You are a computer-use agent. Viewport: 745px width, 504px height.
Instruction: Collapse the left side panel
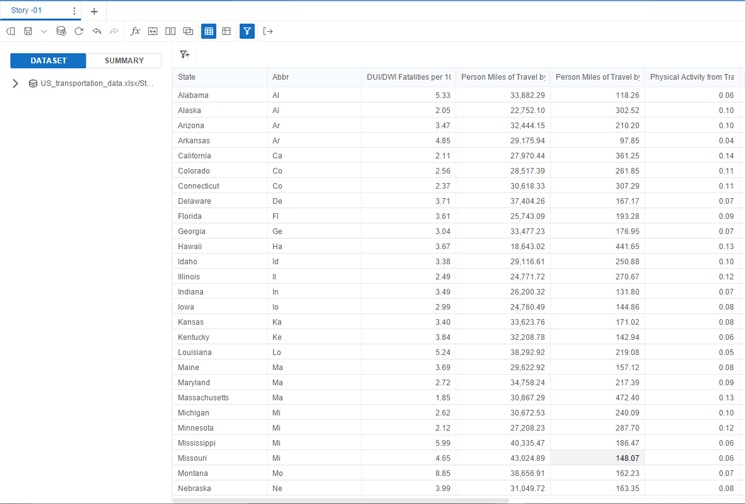tap(10, 31)
